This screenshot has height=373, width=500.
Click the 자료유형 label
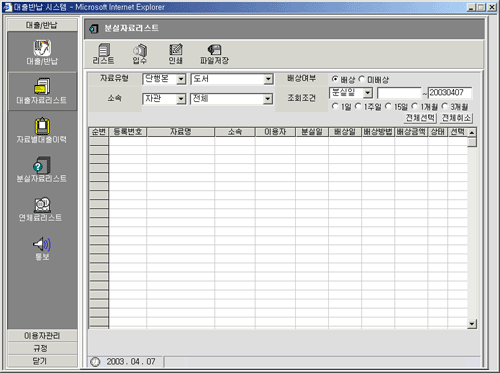tap(114, 79)
